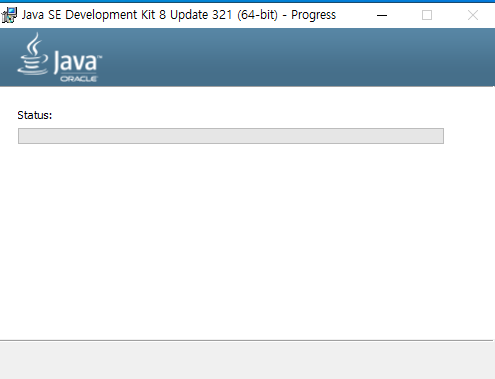Click the disabled maximize button

click(x=427, y=15)
